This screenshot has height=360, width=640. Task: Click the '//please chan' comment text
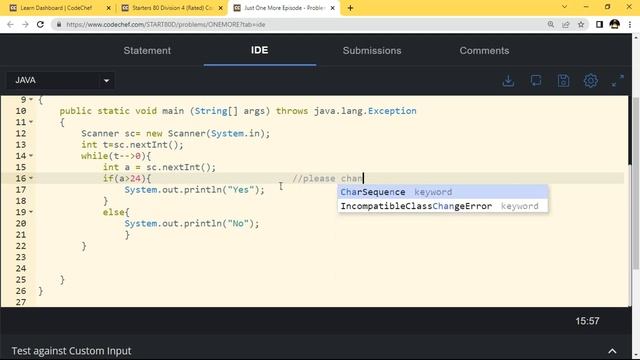327,179
